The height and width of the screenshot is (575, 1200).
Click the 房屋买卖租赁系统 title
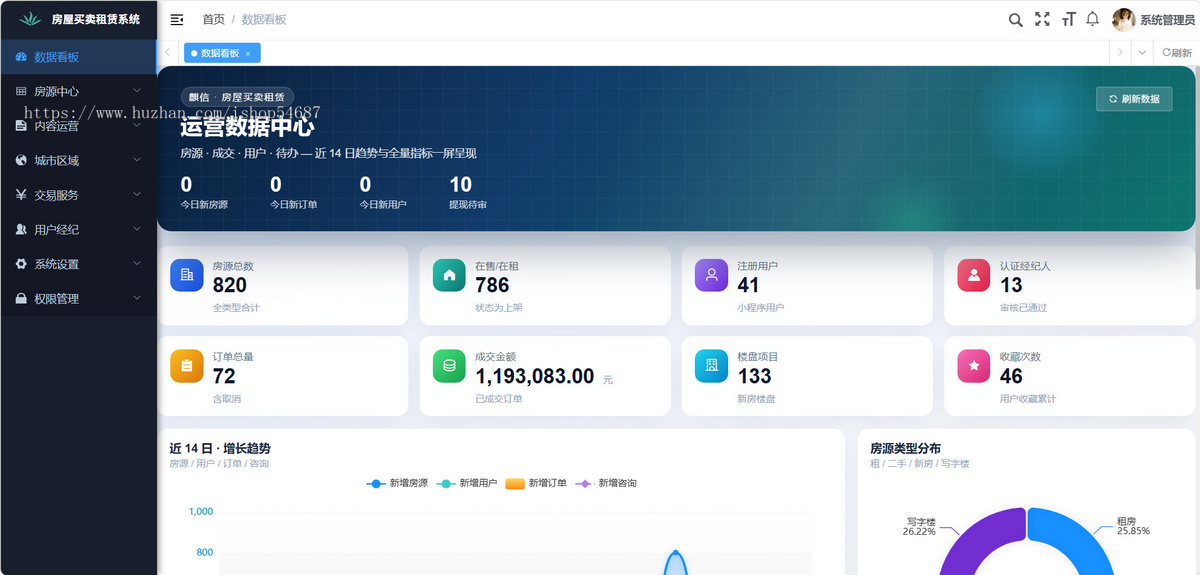tap(96, 19)
